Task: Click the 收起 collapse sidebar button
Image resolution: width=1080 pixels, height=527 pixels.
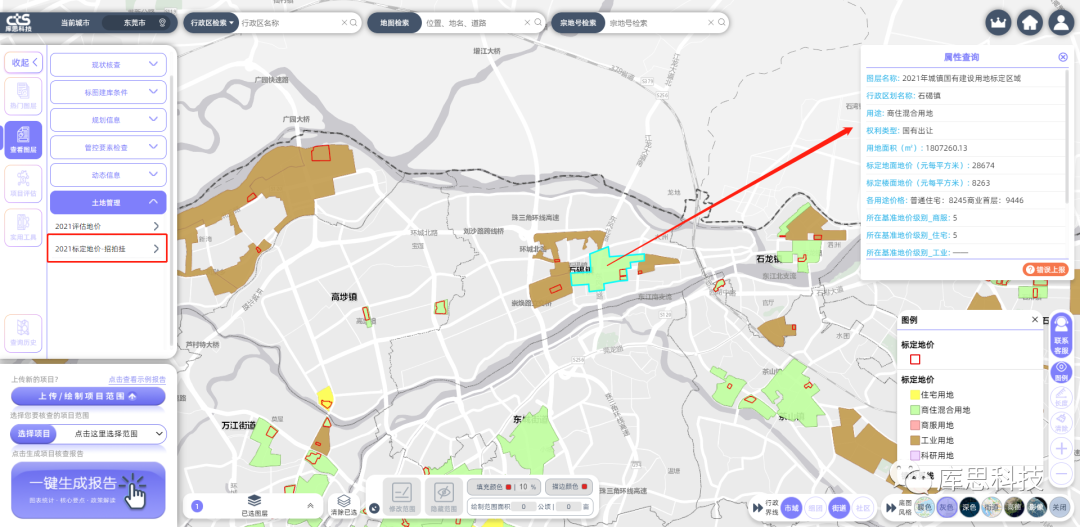Action: [x=23, y=62]
